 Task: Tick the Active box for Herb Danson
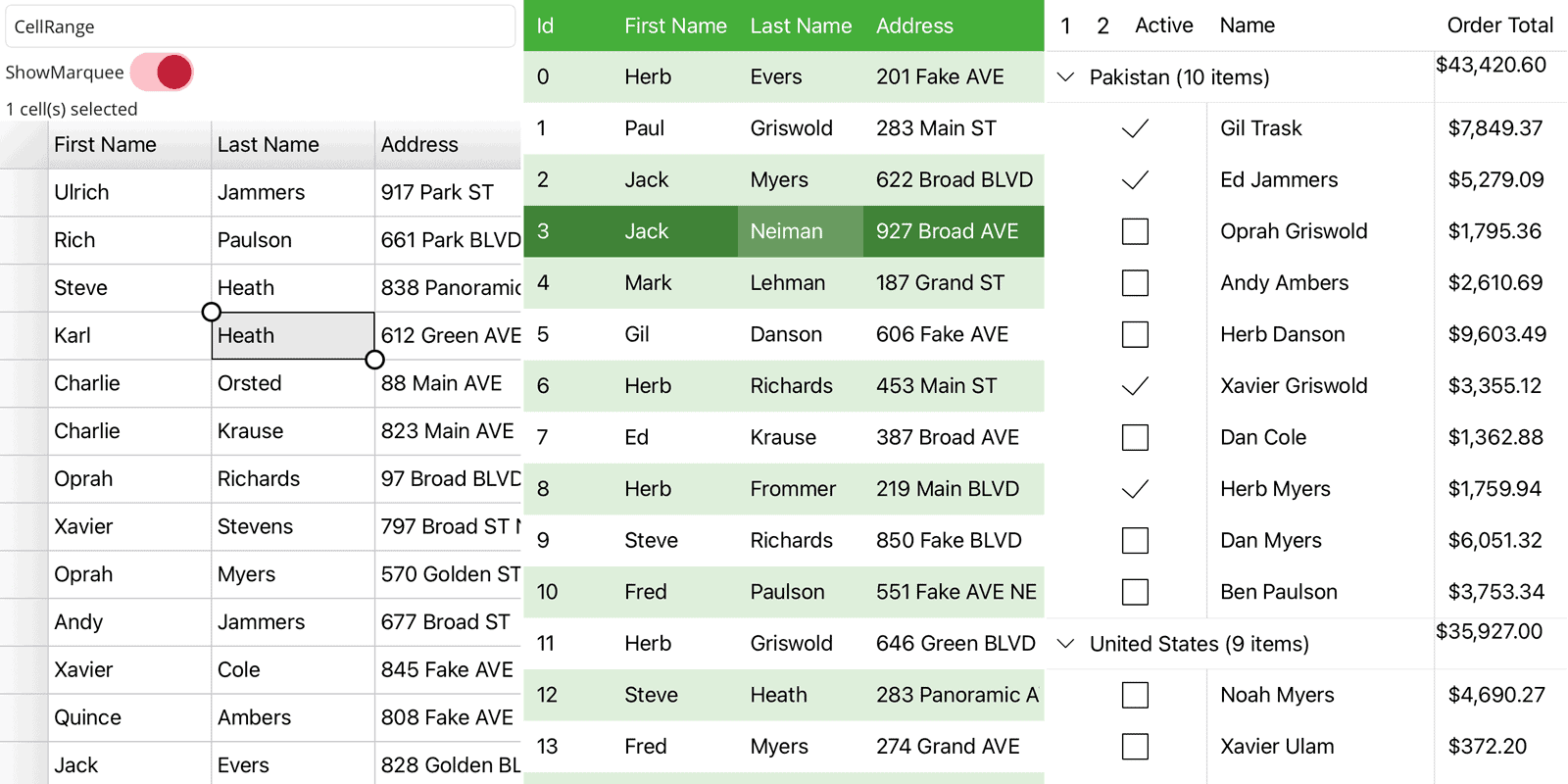pos(1135,334)
